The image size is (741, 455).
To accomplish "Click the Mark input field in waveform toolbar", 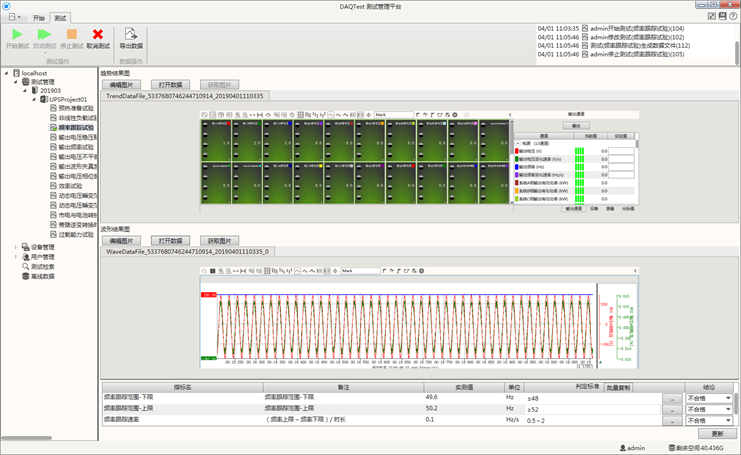I will coord(360,271).
